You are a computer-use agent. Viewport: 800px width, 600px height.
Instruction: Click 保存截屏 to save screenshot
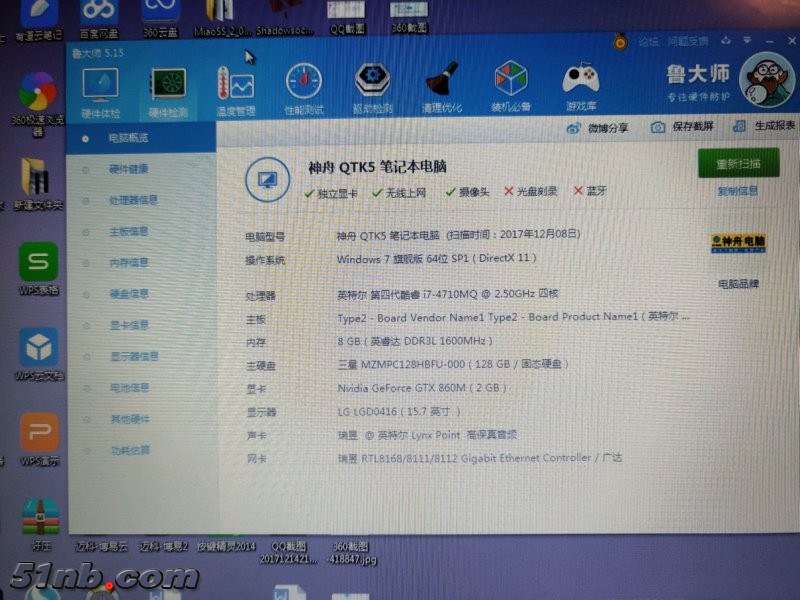[682, 127]
